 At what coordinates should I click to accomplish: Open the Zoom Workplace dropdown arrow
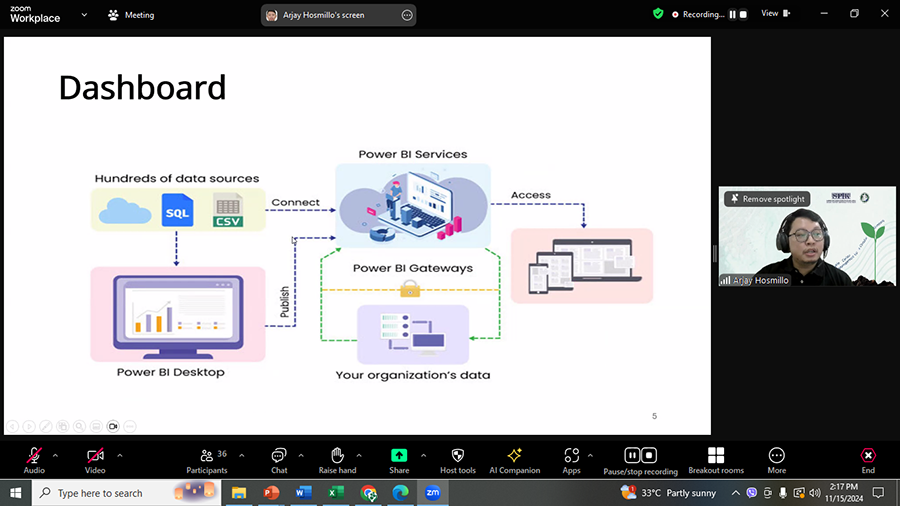[84, 15]
